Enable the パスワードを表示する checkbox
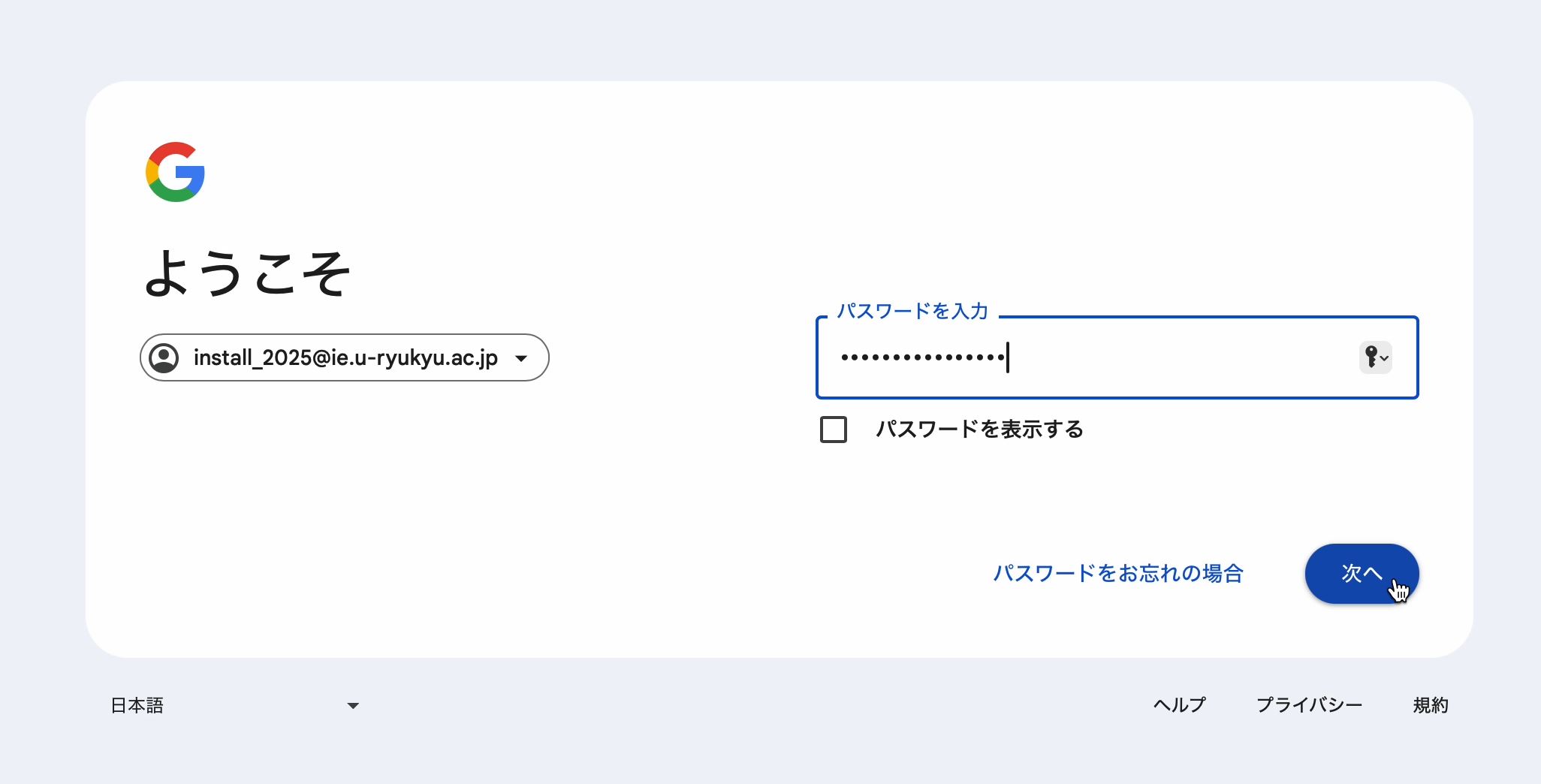The height and width of the screenshot is (784, 1541). (834, 430)
